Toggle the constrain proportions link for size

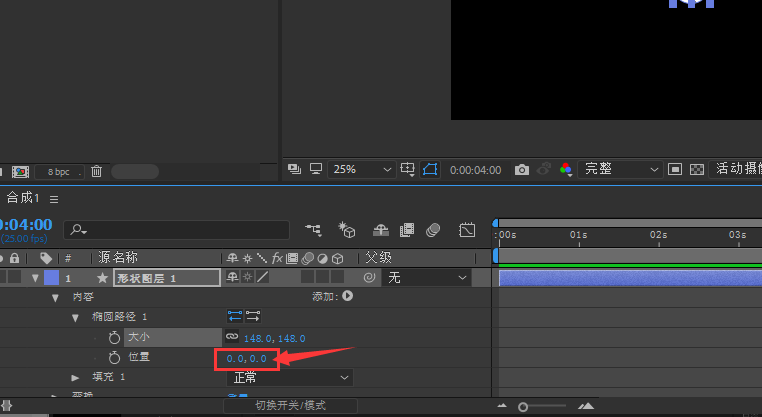click(x=232, y=338)
